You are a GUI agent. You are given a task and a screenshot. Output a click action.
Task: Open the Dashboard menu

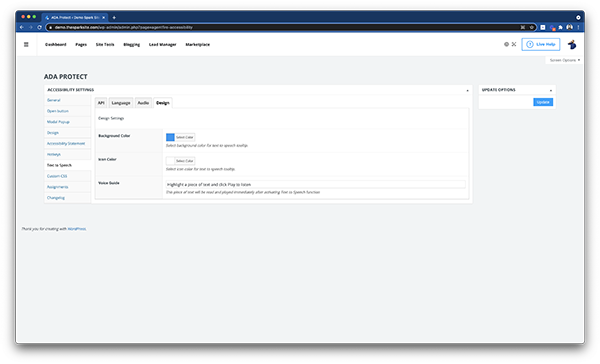pos(55,44)
